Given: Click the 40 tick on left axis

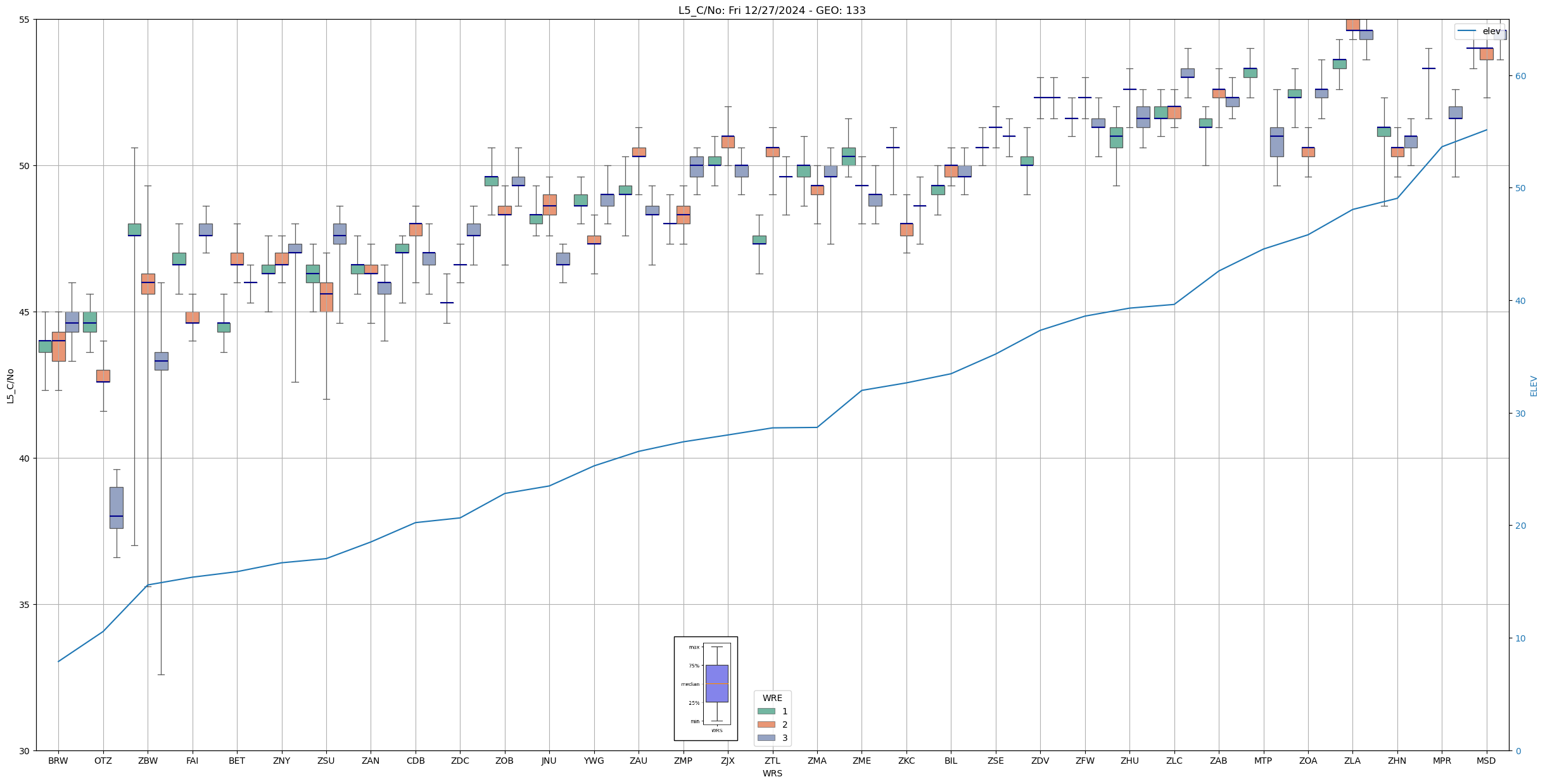Looking at the screenshot, I should click(x=25, y=458).
